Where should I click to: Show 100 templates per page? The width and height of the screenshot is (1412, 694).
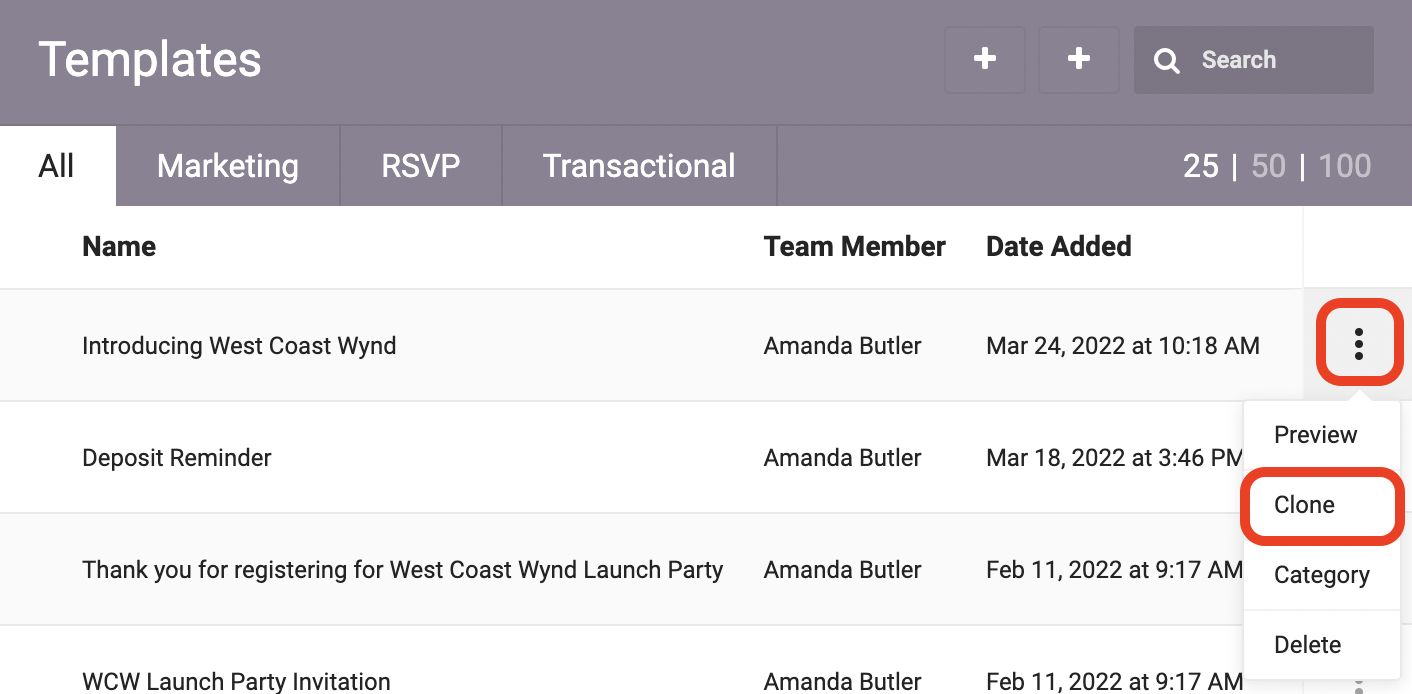[1344, 165]
